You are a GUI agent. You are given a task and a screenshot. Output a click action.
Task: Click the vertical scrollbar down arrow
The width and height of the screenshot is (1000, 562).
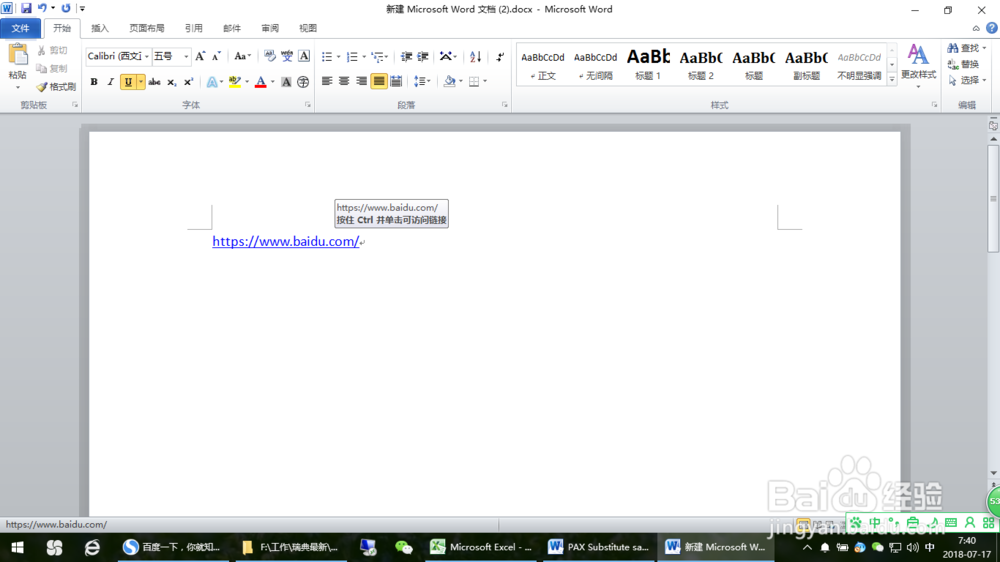click(x=993, y=473)
